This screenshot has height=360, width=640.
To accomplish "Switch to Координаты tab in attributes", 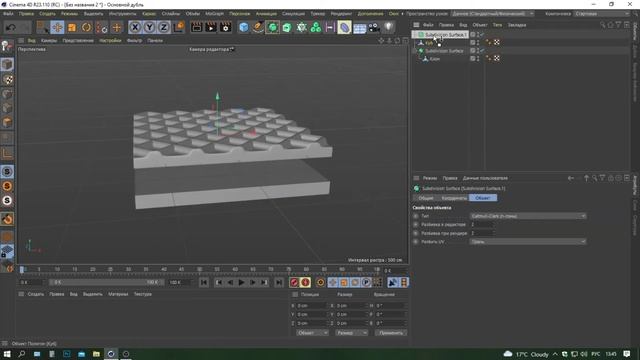I will tap(454, 198).
